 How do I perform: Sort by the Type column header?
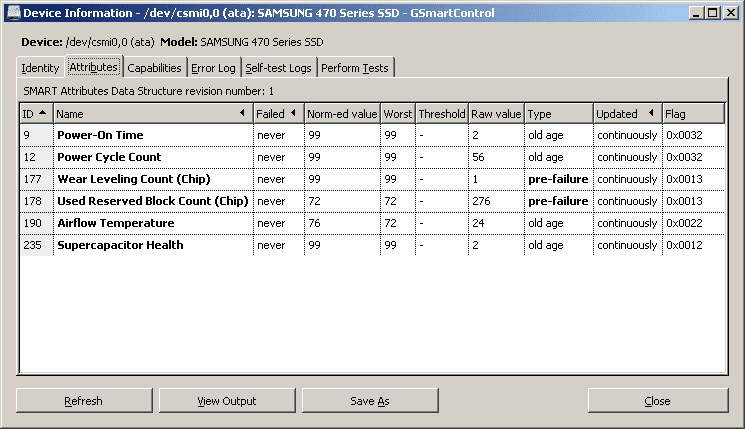click(x=559, y=114)
